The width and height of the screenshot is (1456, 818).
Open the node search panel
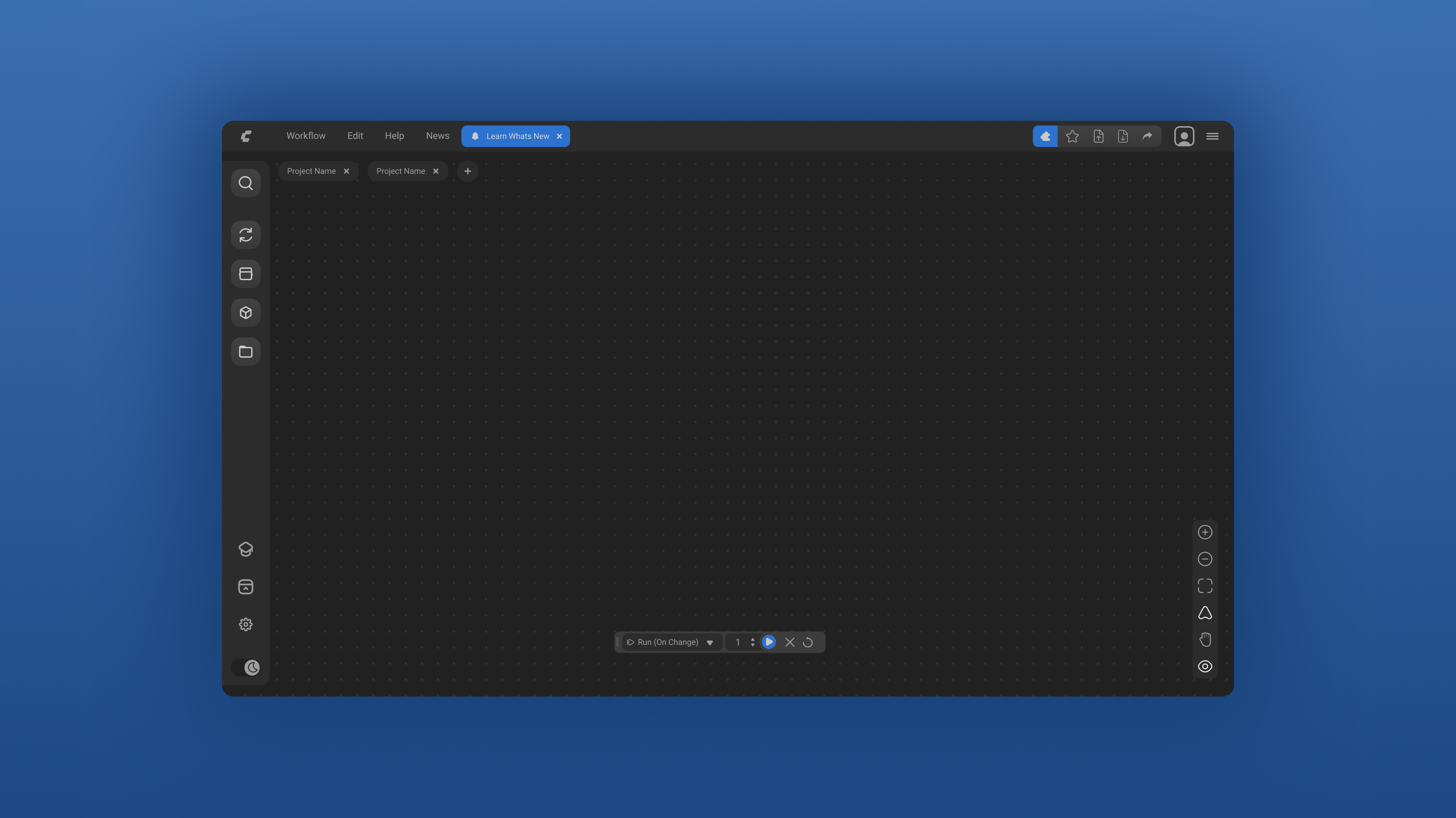pos(246,183)
